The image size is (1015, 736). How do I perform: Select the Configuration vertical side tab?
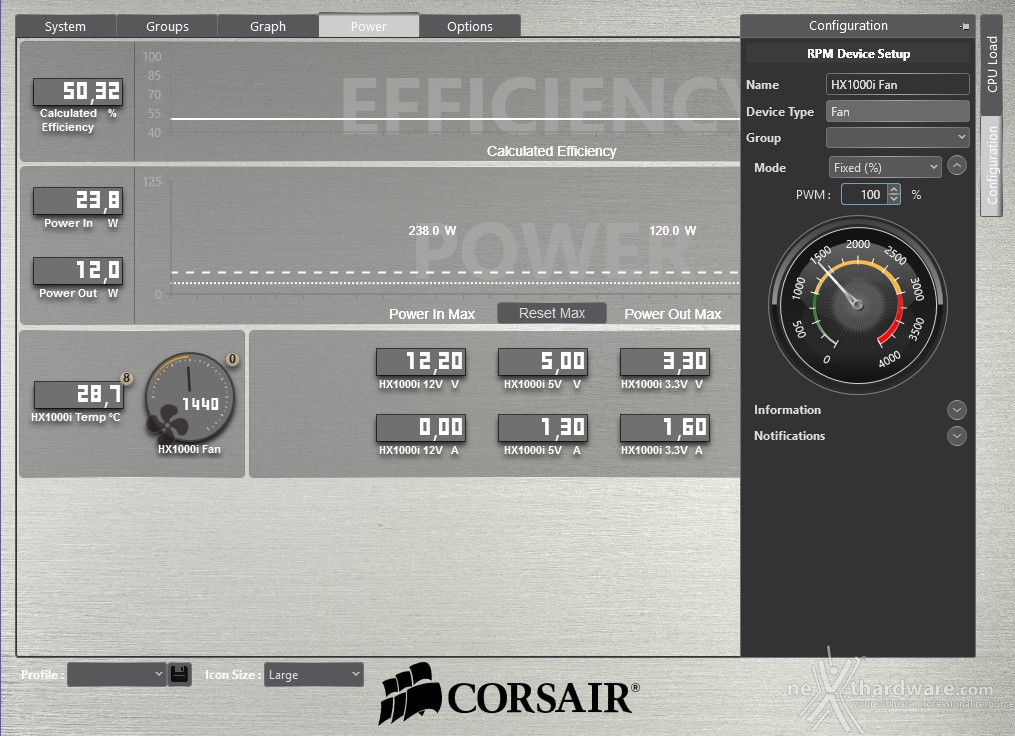tap(992, 166)
